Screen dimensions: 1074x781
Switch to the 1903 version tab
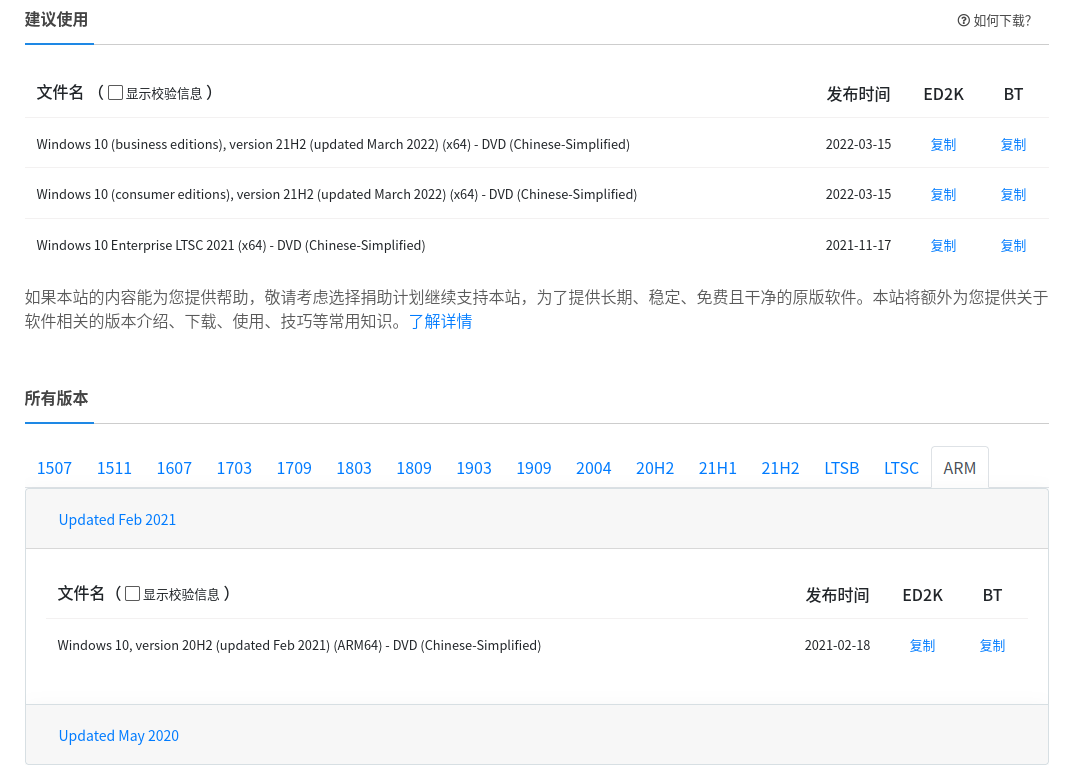(x=474, y=468)
